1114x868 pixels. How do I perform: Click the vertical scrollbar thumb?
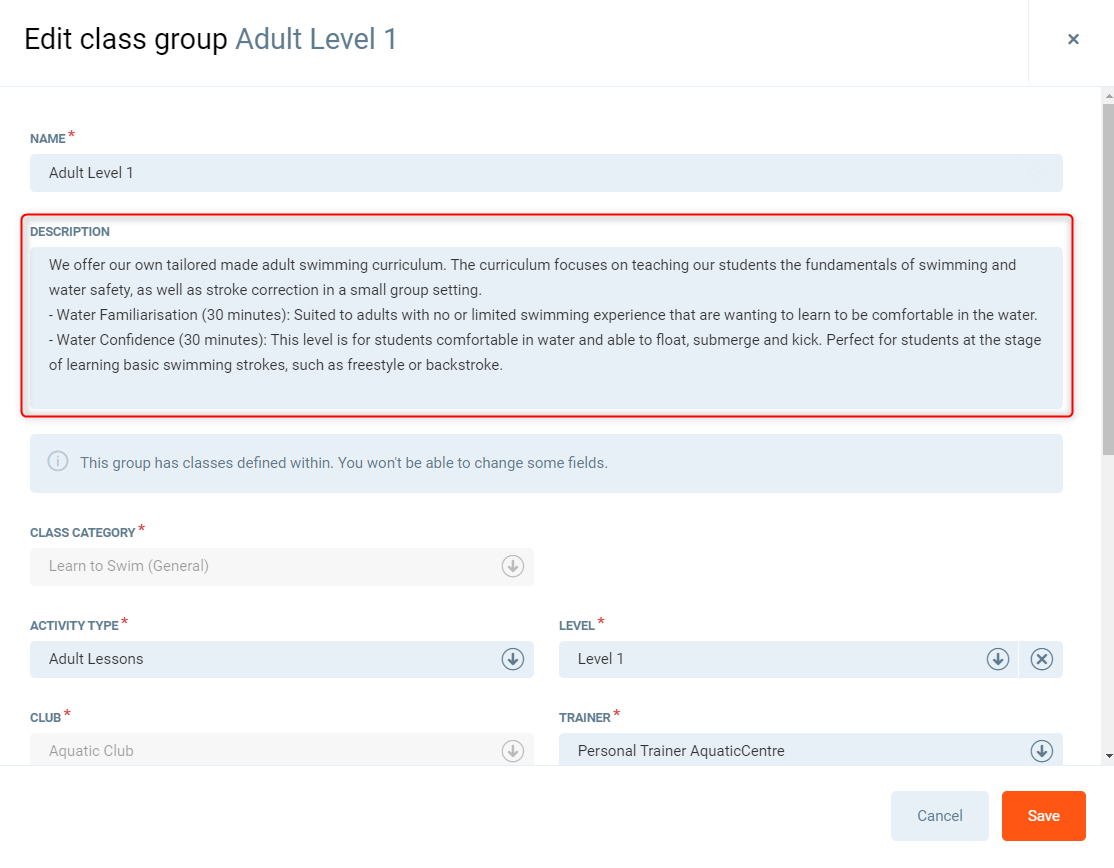click(1107, 270)
